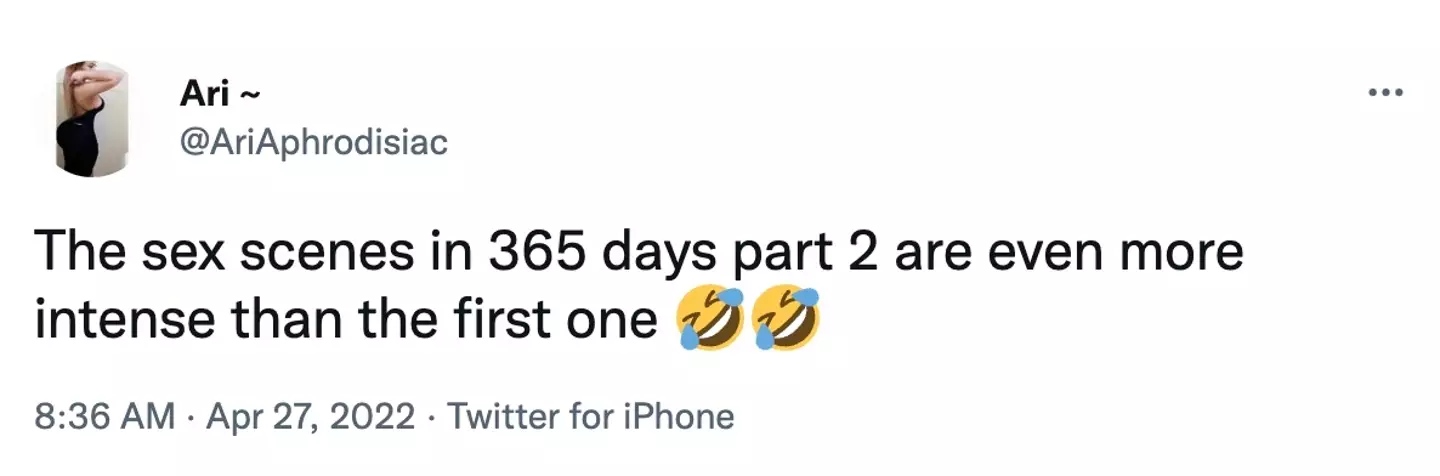This screenshot has height=476, width=1440.
Task: Click the word "Twitter" in the footer
Action: tap(503, 416)
